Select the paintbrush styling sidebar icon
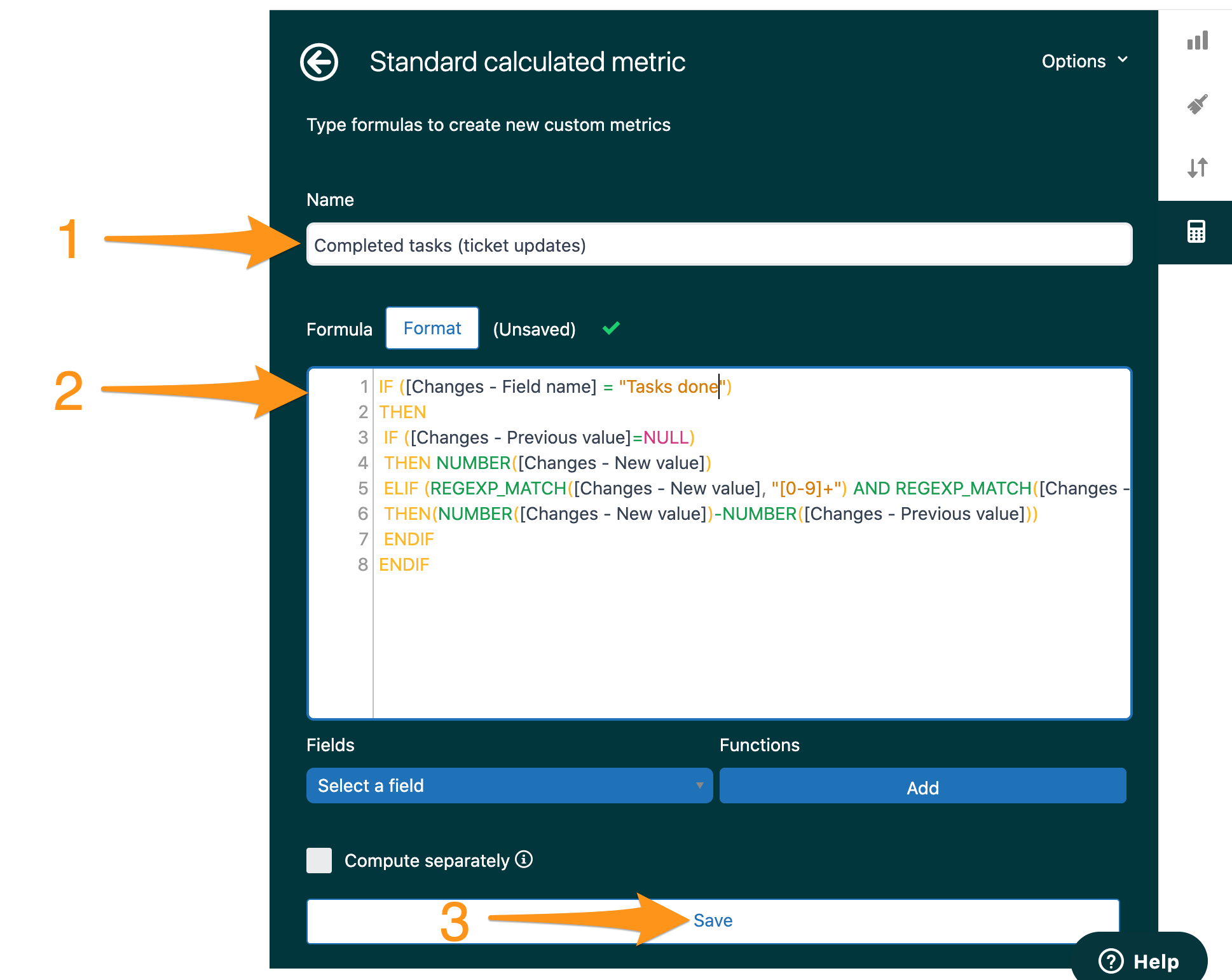 1198,104
